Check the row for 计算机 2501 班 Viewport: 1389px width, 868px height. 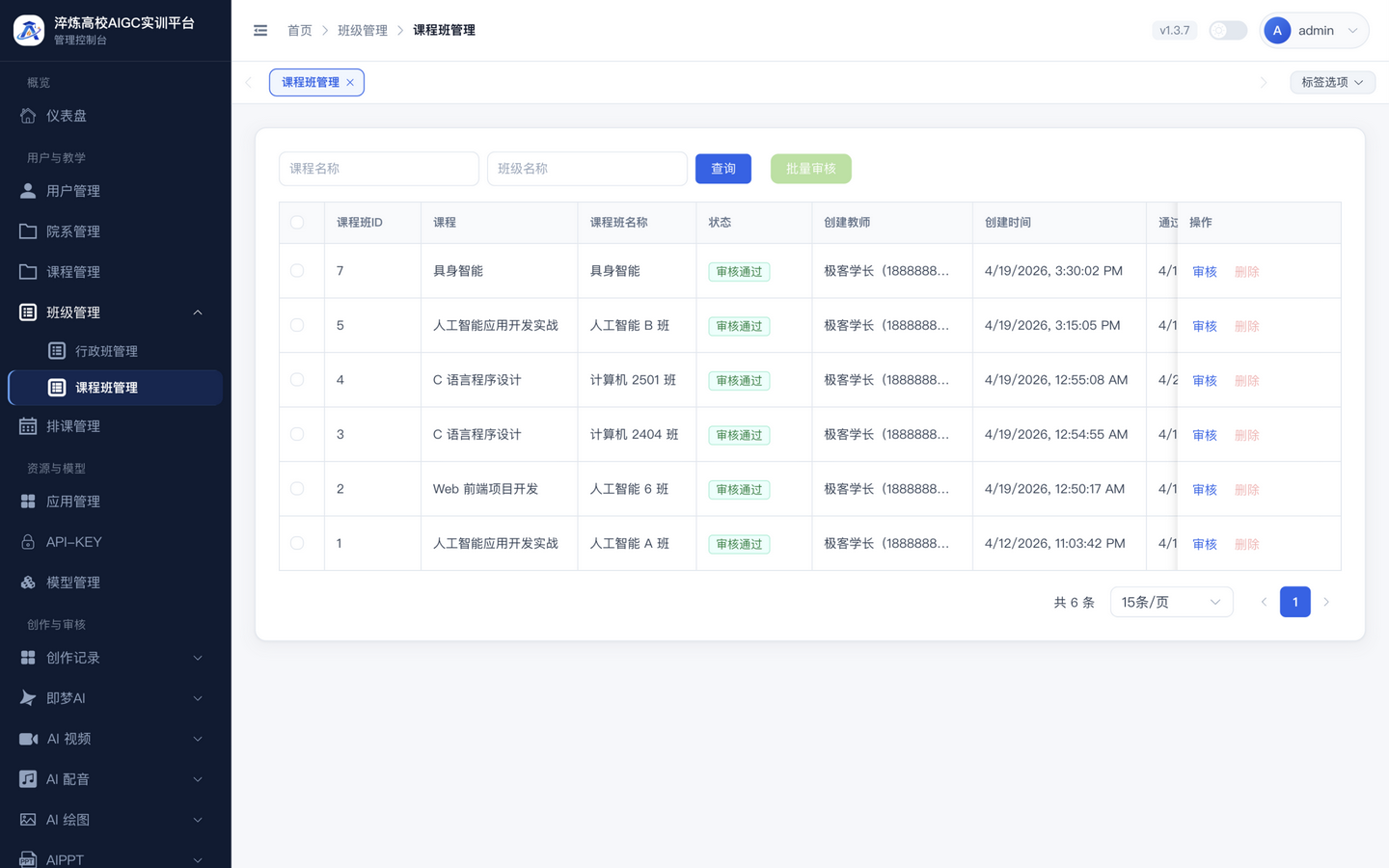click(297, 380)
